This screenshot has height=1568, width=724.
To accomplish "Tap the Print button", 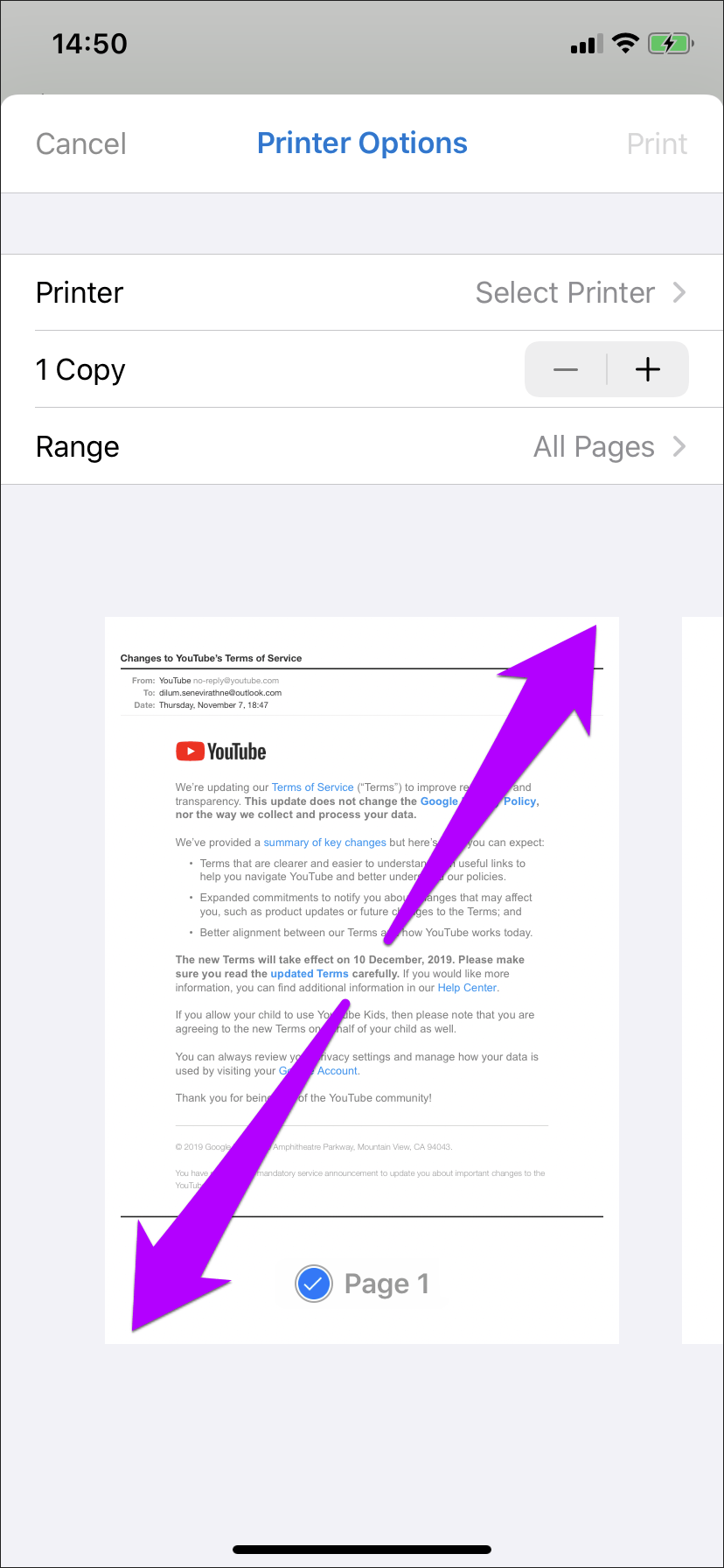I will click(x=658, y=143).
